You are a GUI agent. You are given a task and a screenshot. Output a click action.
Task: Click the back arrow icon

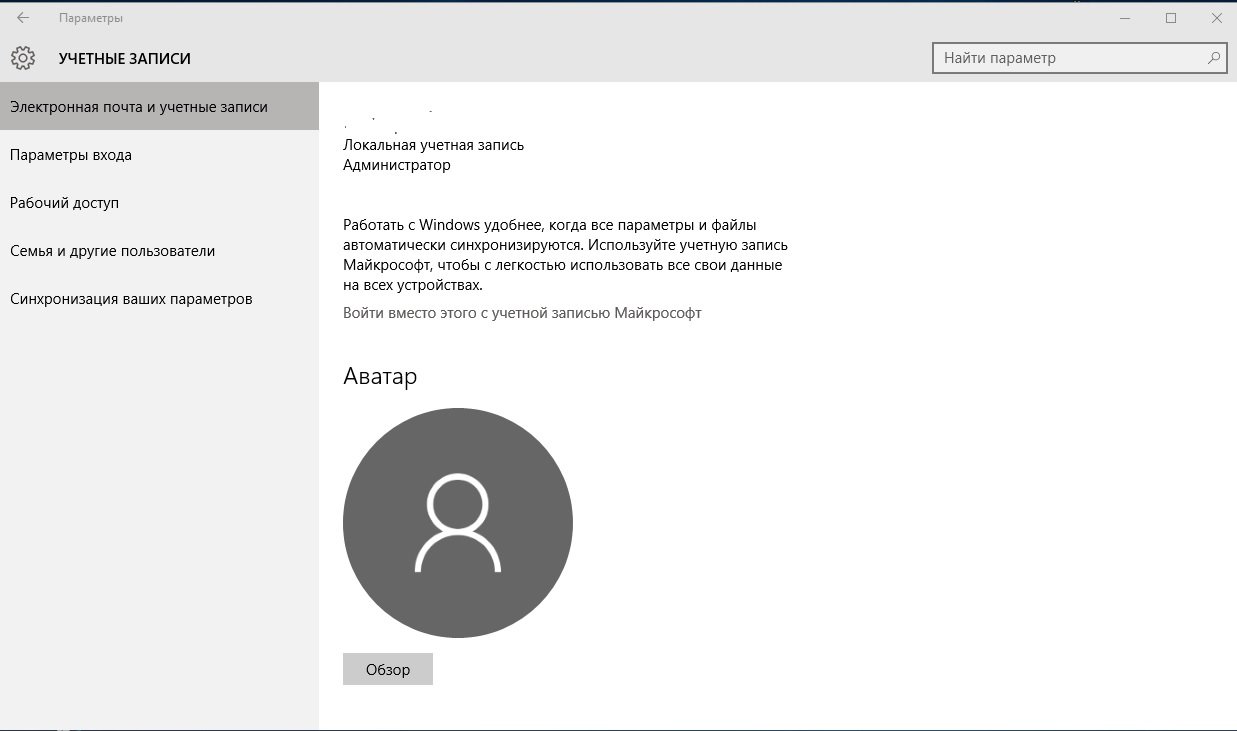pyautogui.click(x=23, y=18)
